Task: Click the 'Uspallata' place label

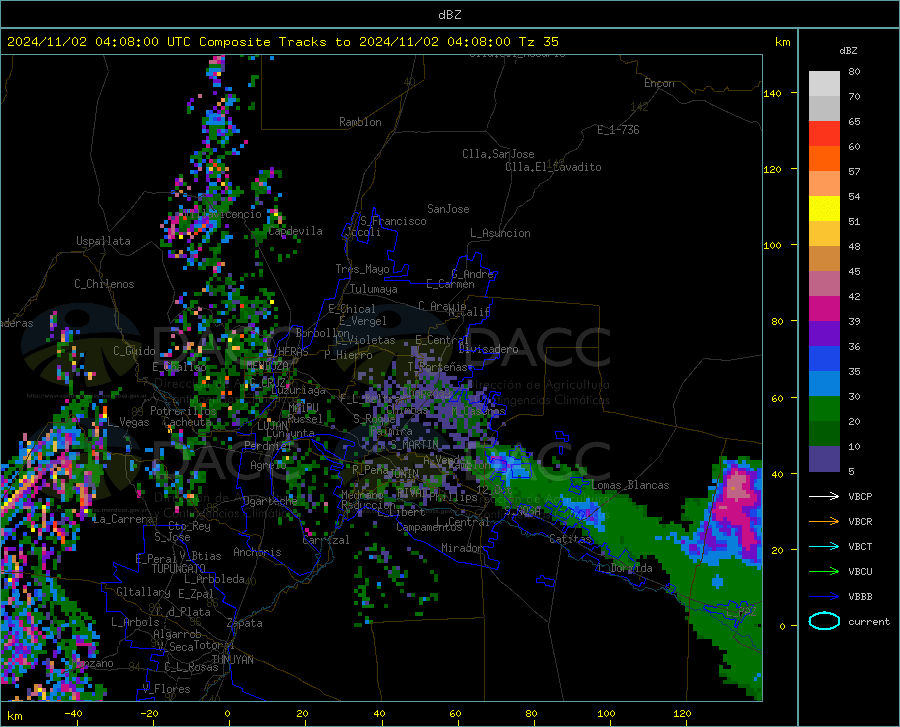Action: [x=103, y=241]
